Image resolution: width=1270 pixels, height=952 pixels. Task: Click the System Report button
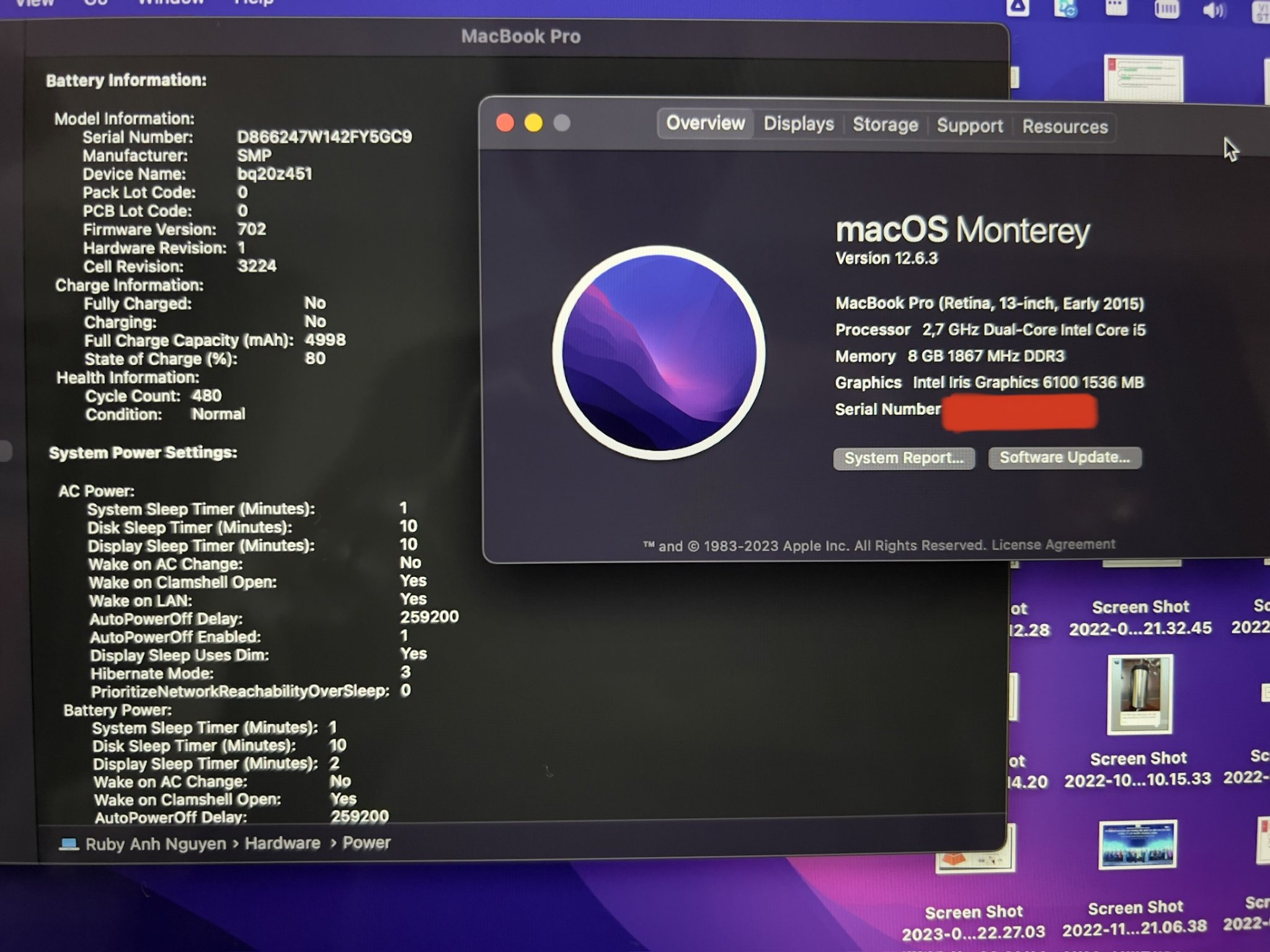904,458
